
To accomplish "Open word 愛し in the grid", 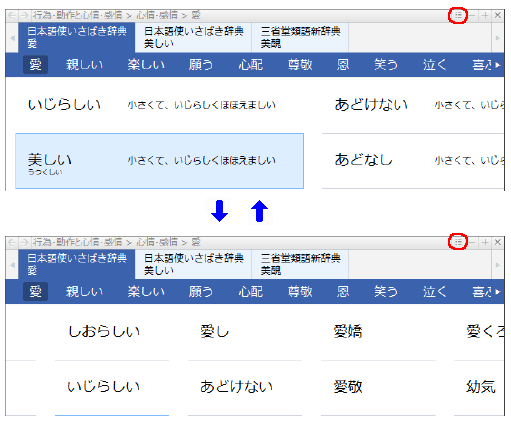I will click(245, 332).
